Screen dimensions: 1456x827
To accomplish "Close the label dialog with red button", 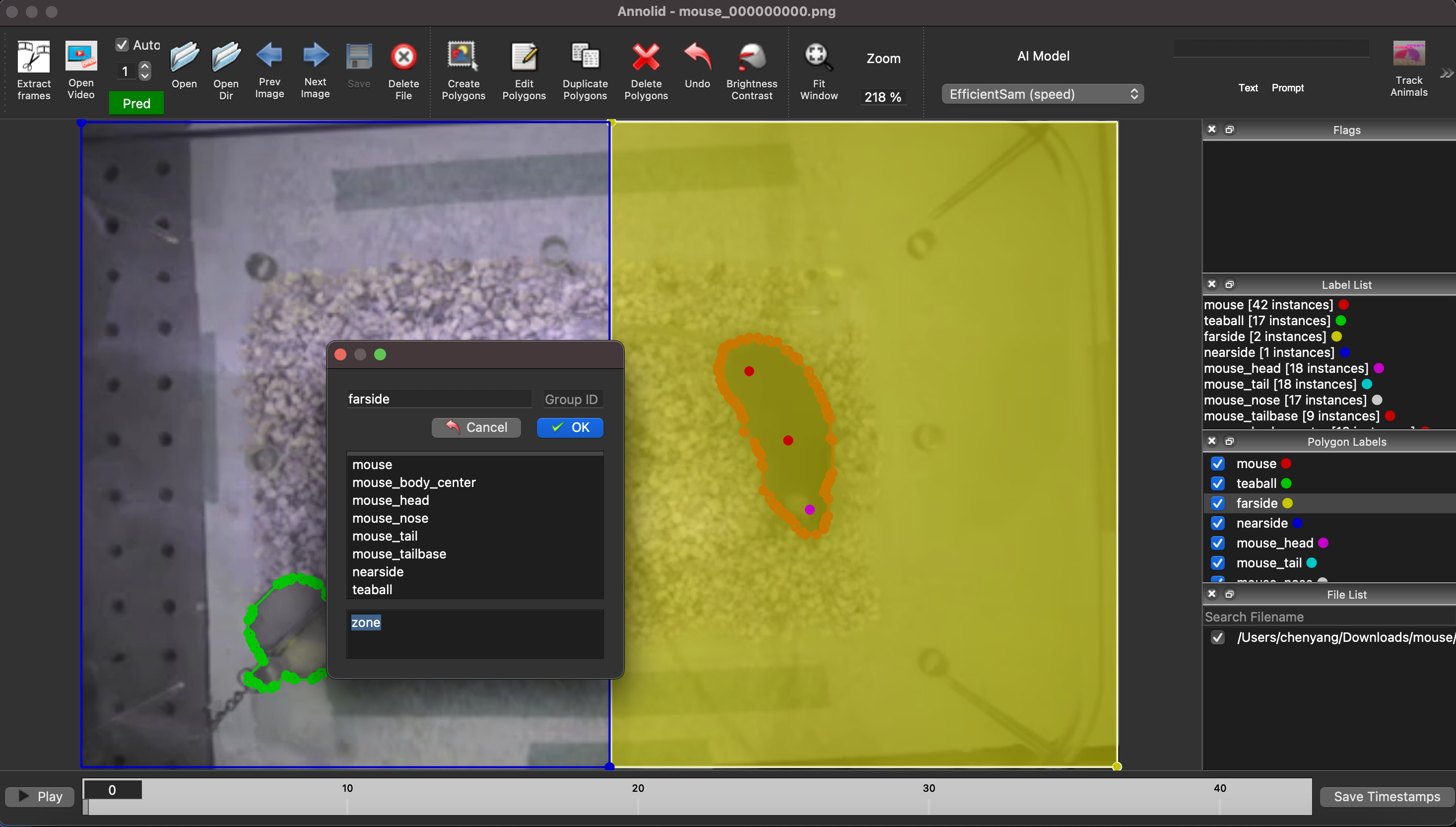I will click(340, 354).
